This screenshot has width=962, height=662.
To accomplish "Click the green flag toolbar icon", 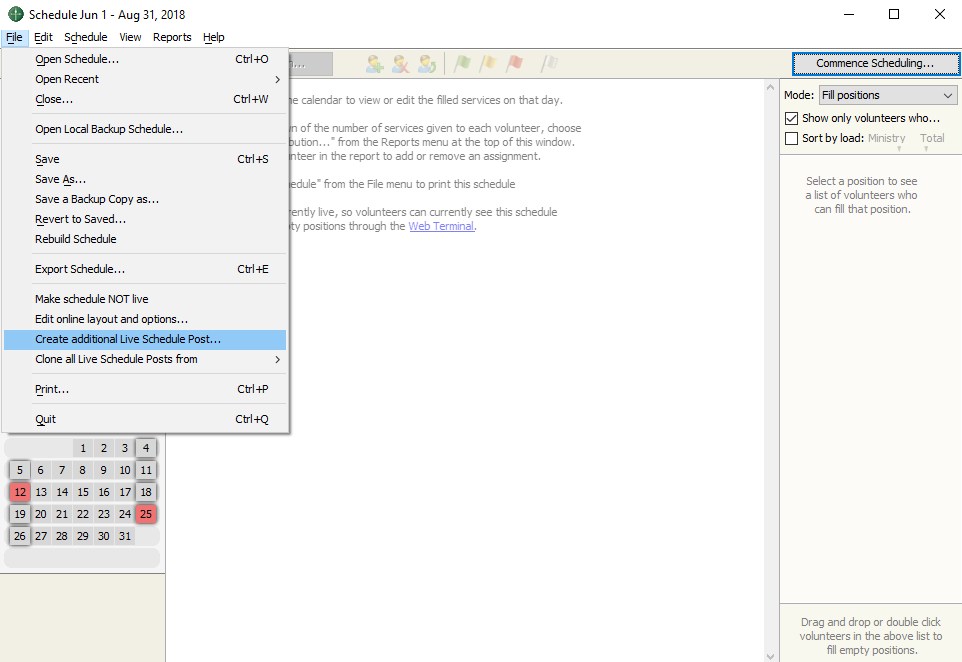I will (462, 64).
